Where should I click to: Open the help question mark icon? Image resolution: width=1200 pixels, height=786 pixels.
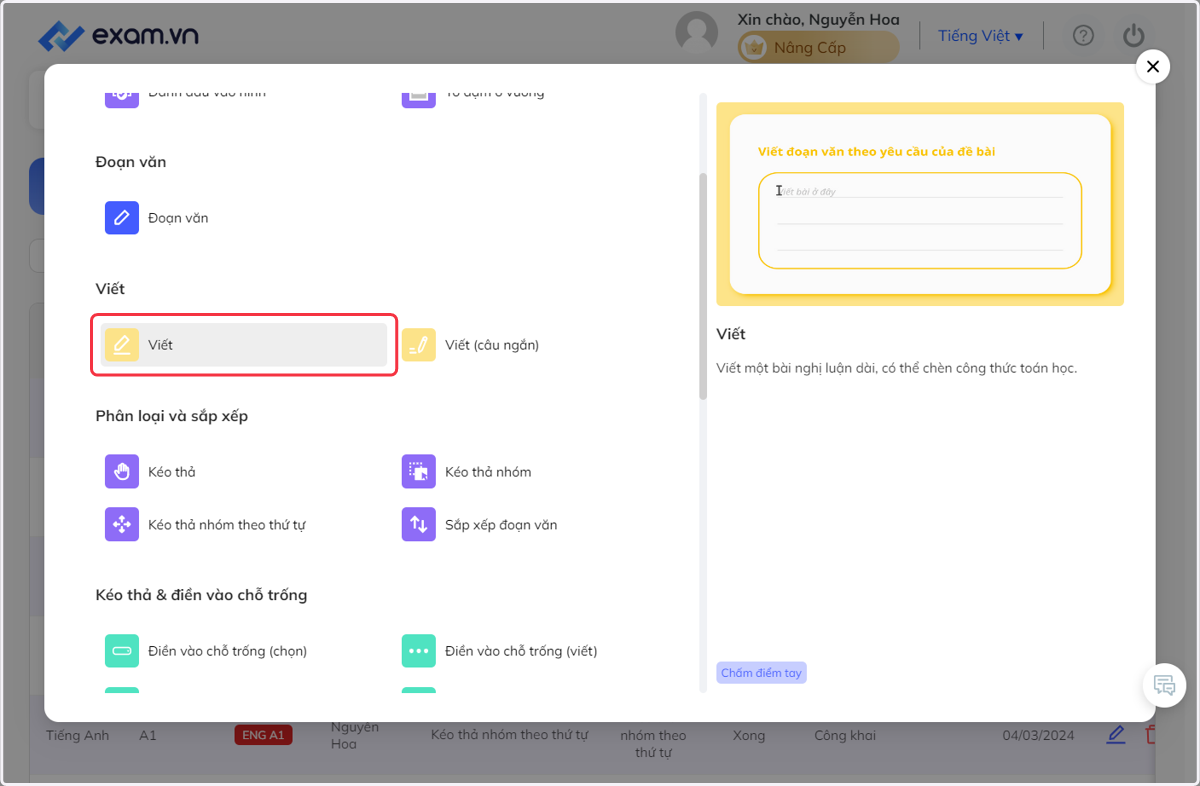point(1083,36)
